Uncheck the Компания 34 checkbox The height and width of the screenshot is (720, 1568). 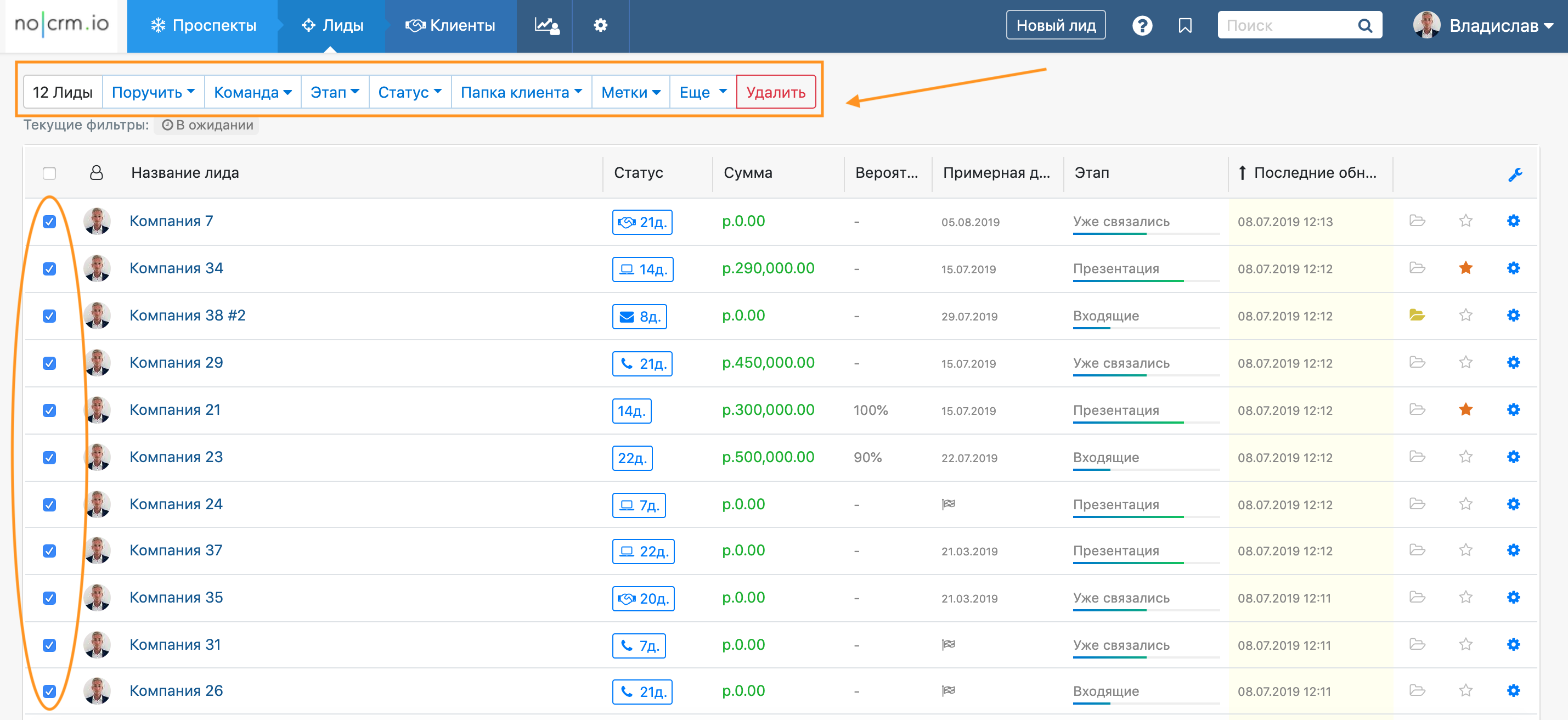click(49, 268)
